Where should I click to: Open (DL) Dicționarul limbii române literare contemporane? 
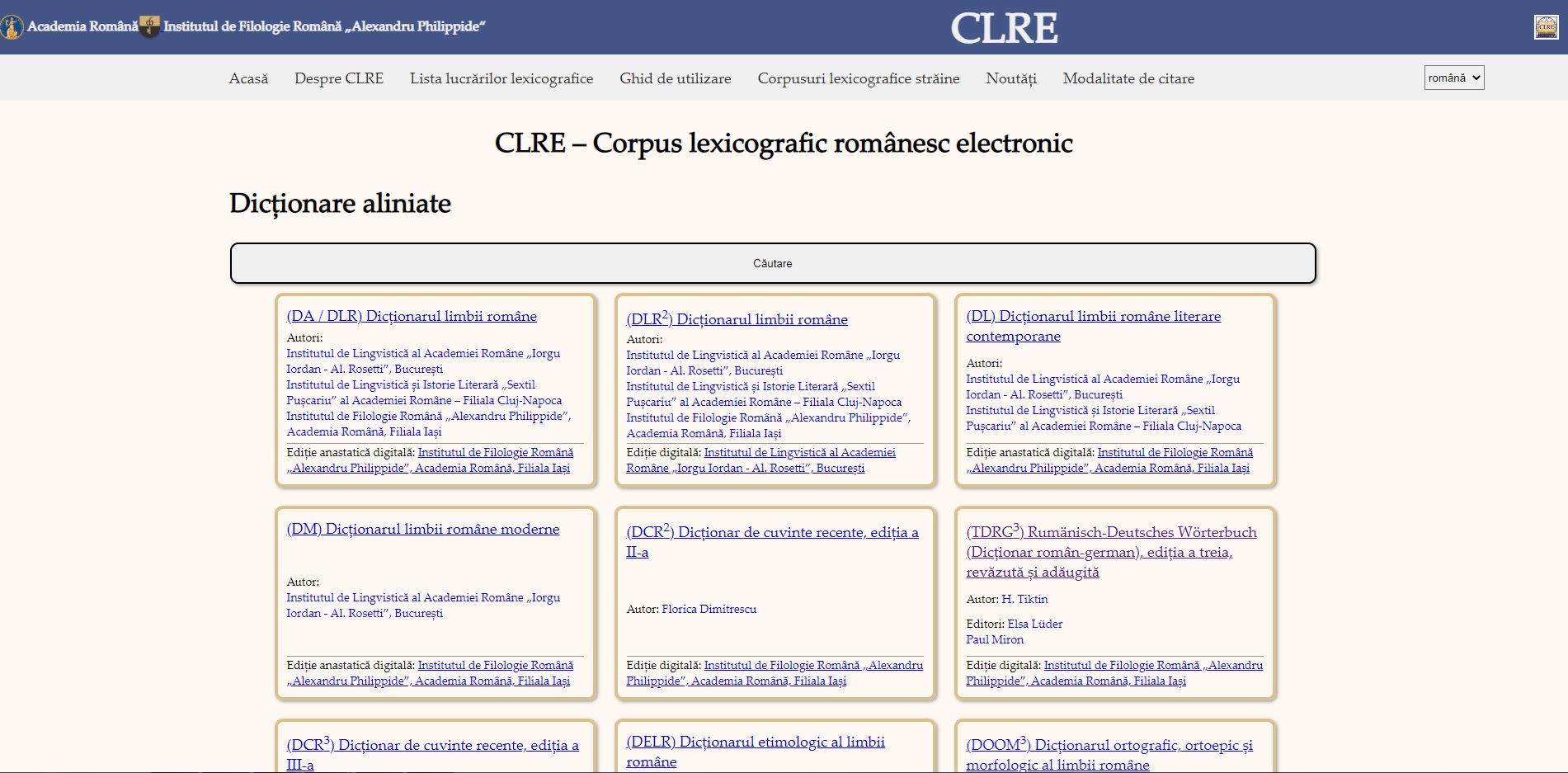tap(1093, 326)
